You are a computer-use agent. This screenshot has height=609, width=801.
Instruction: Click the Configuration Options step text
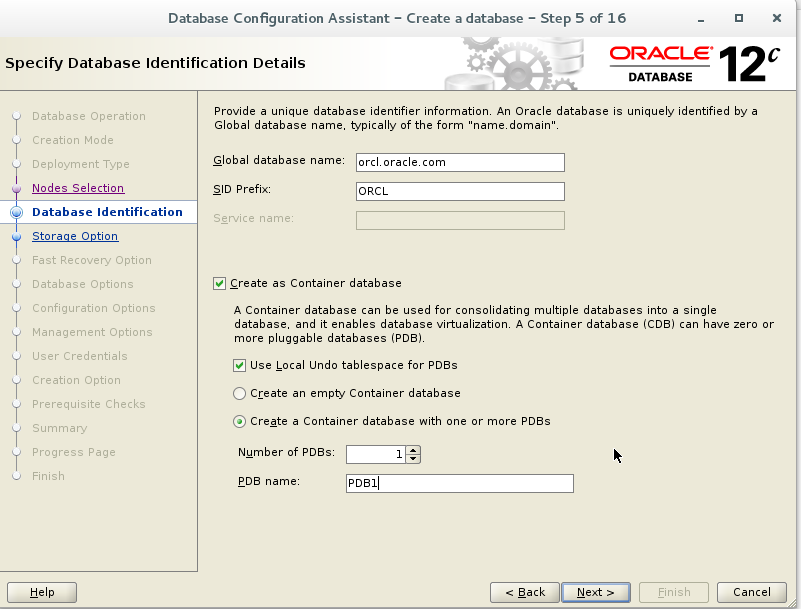point(93,308)
